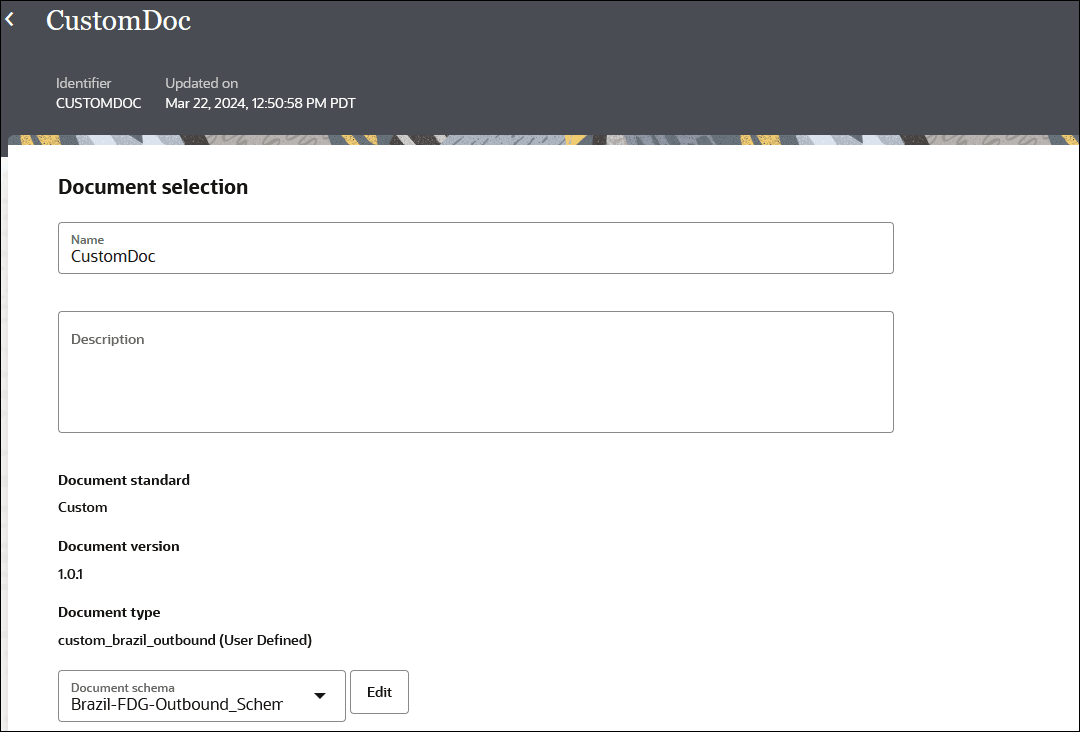Click the small Name label inside field

click(87, 240)
